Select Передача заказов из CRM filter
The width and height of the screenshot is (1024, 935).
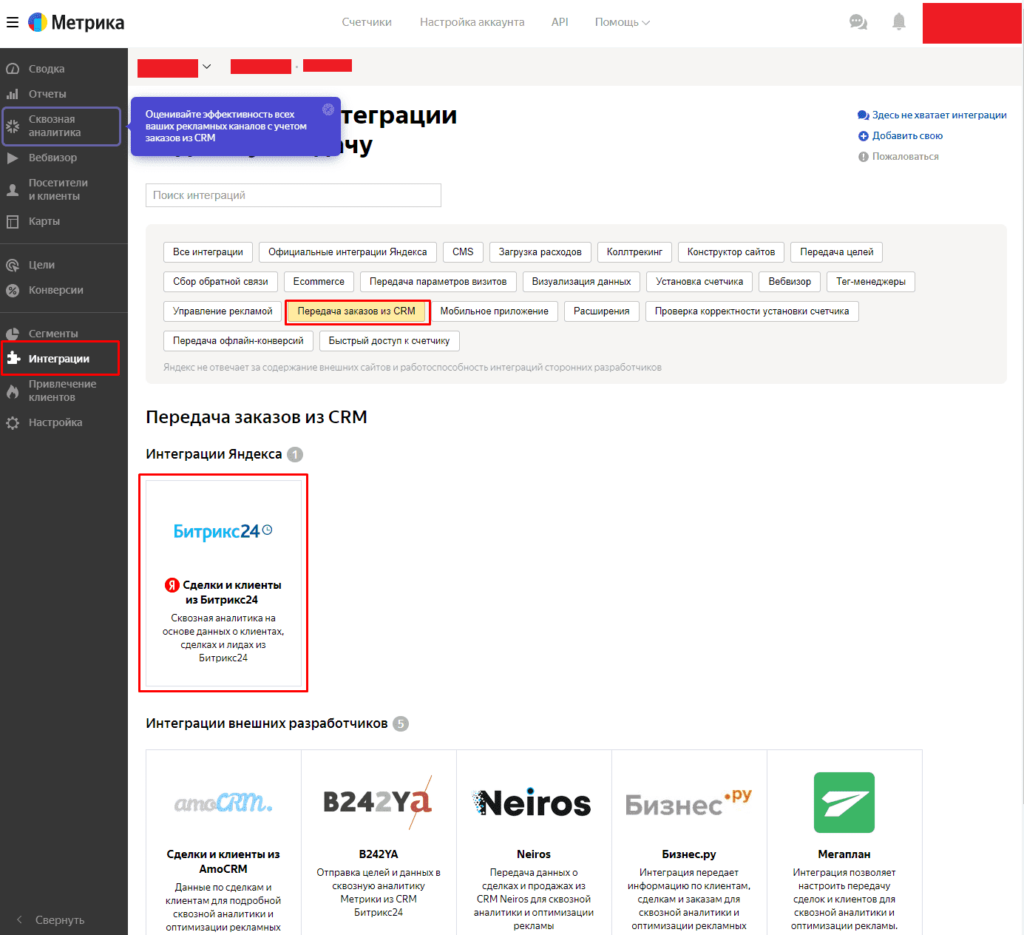tap(357, 311)
